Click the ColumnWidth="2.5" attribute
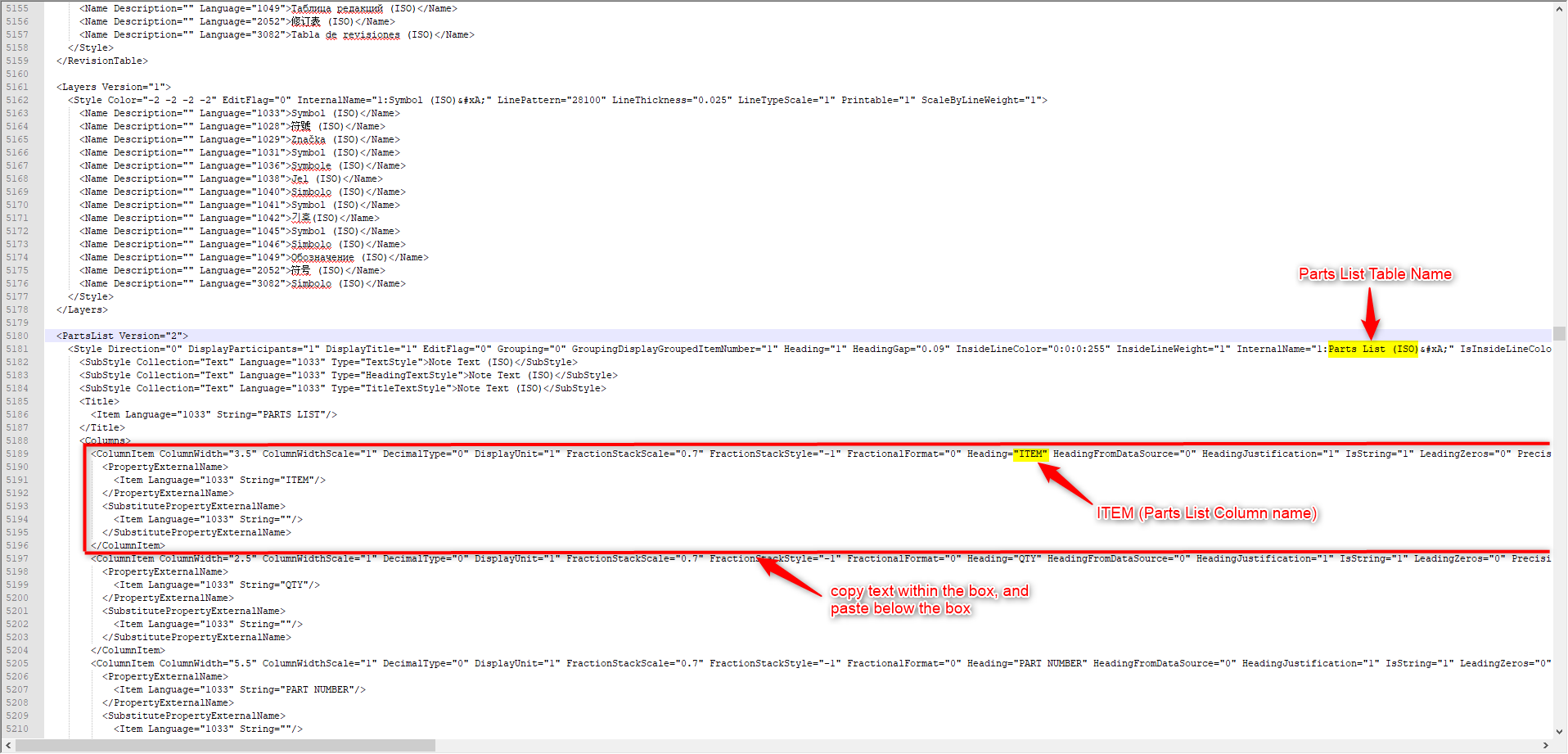The height and width of the screenshot is (754, 1568). coord(208,558)
